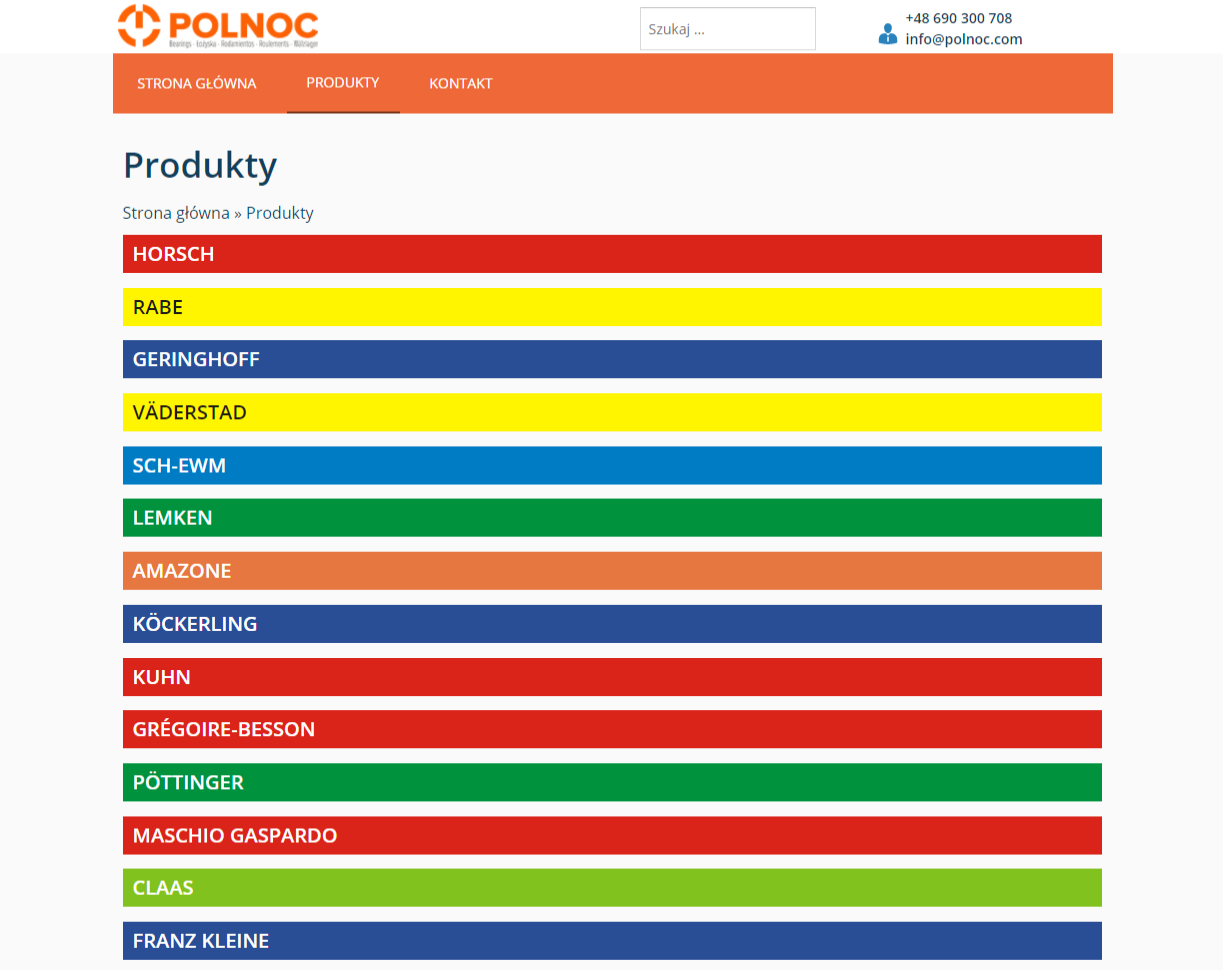
Task: Open the Strona Główna menu item
Action: [x=197, y=83]
